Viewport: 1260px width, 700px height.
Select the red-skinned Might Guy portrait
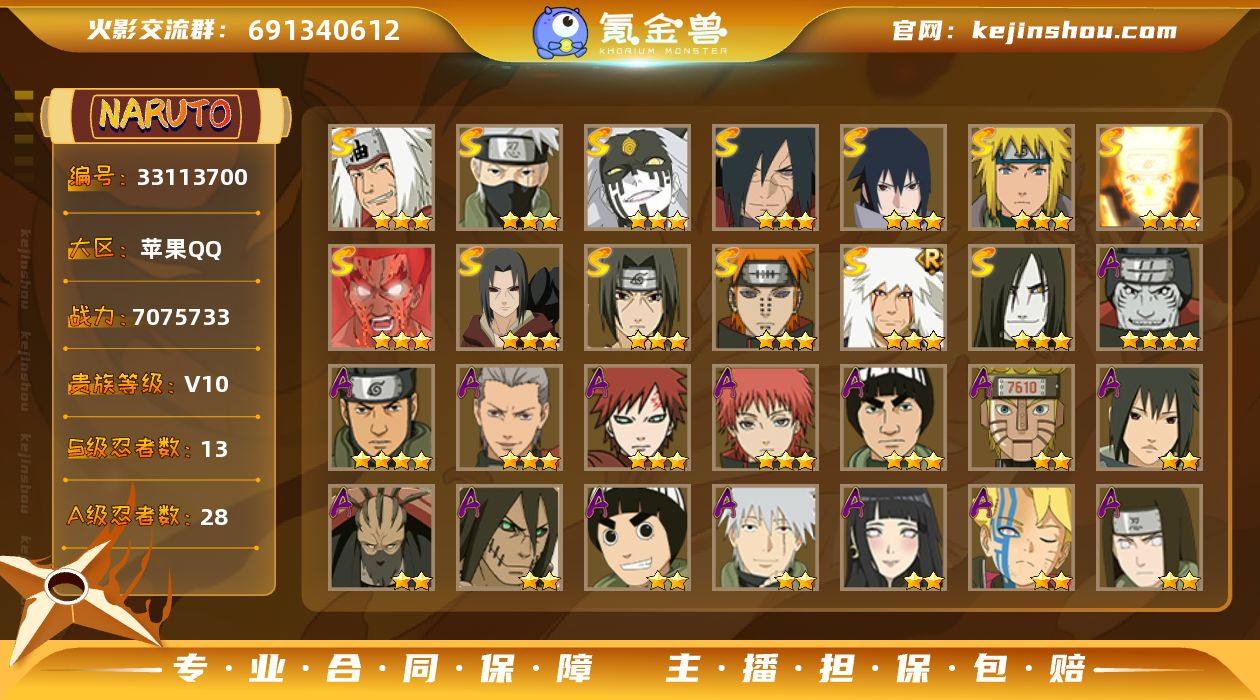[381, 297]
